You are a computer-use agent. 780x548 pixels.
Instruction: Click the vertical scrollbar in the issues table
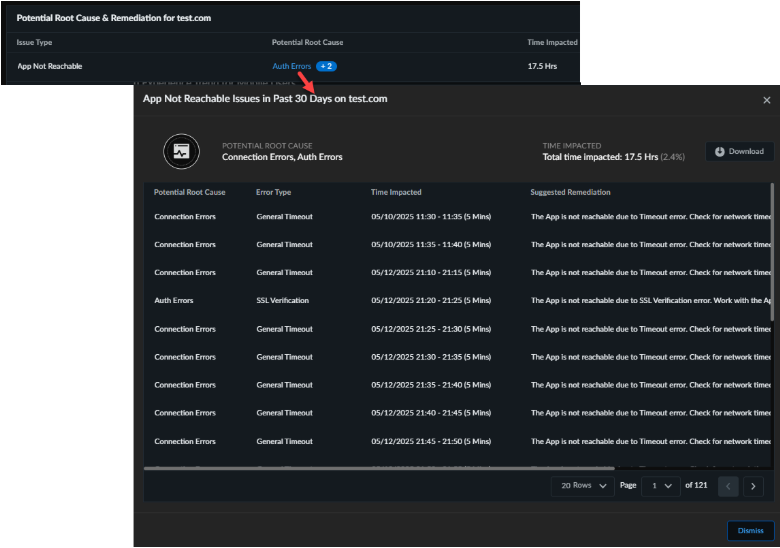(772, 250)
